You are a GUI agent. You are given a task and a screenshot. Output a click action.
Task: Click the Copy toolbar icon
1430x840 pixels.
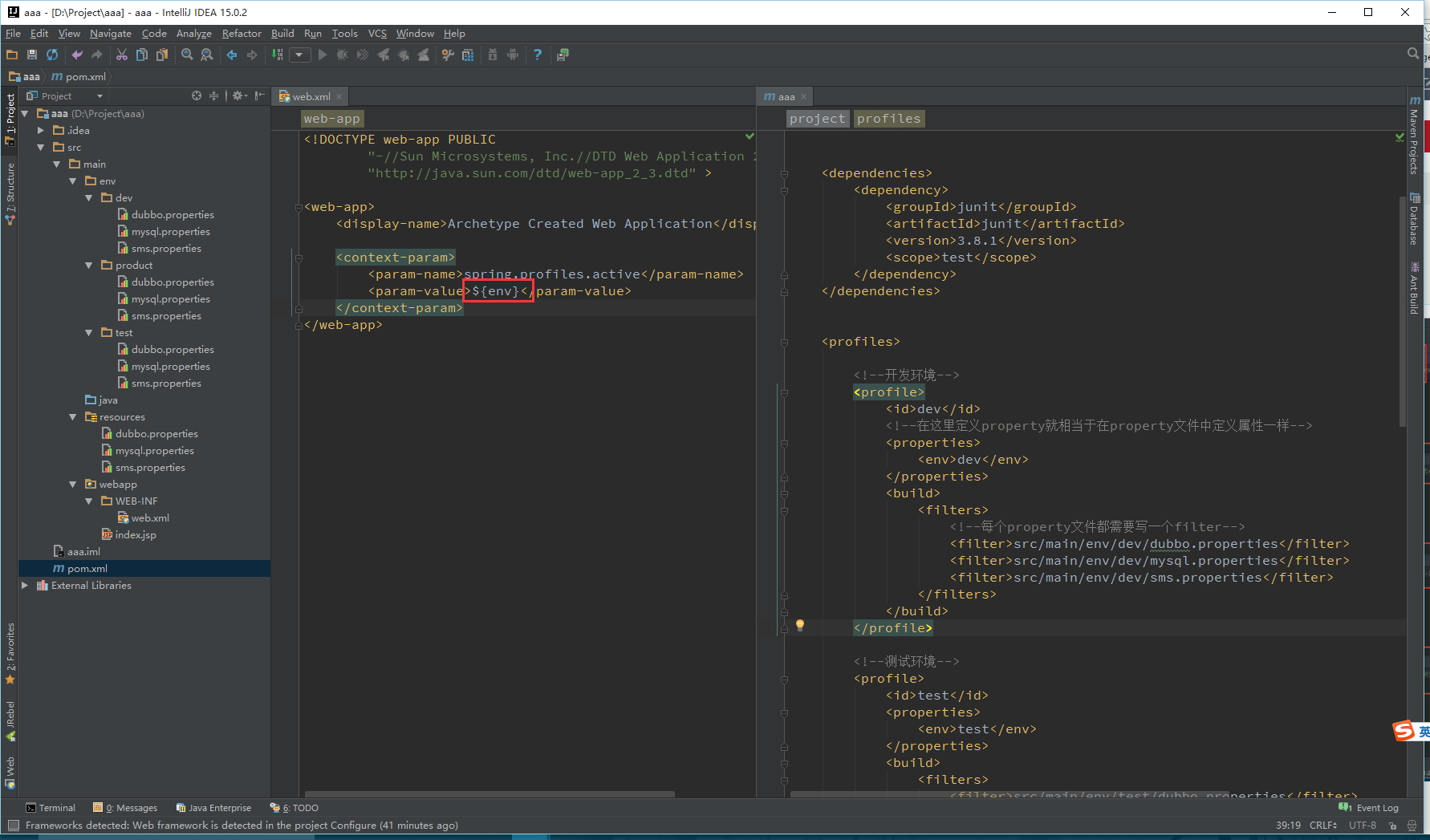[x=142, y=55]
